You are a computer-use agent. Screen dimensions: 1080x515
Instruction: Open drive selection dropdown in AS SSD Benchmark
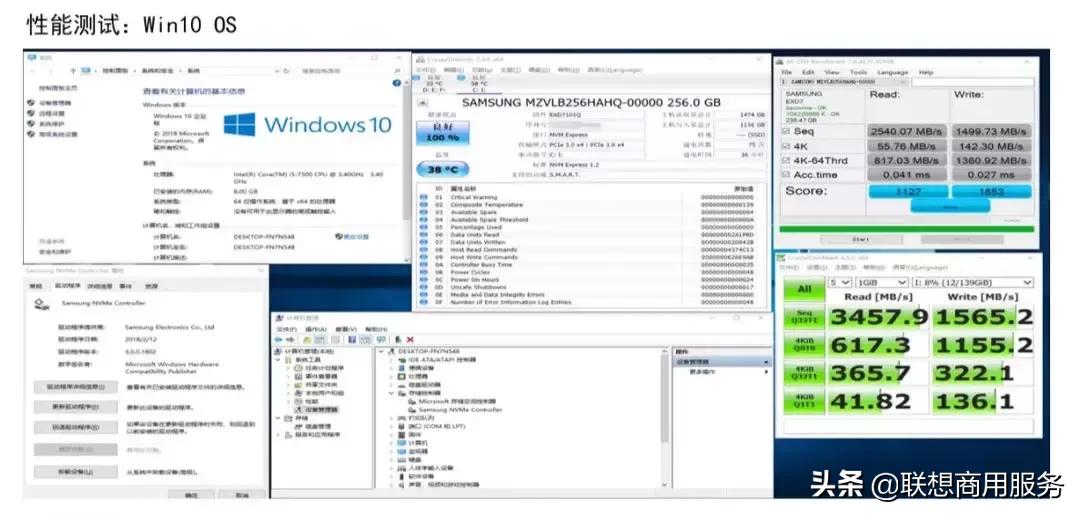(844, 82)
